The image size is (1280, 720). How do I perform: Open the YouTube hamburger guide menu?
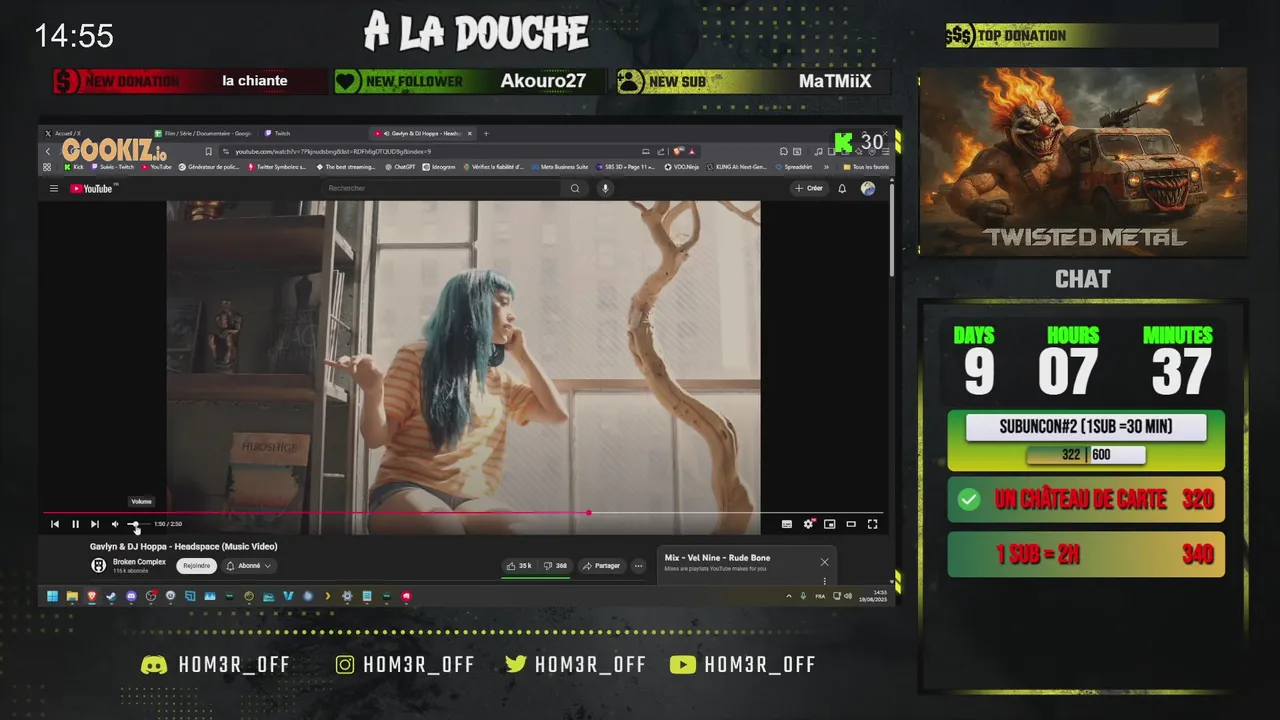(54, 188)
